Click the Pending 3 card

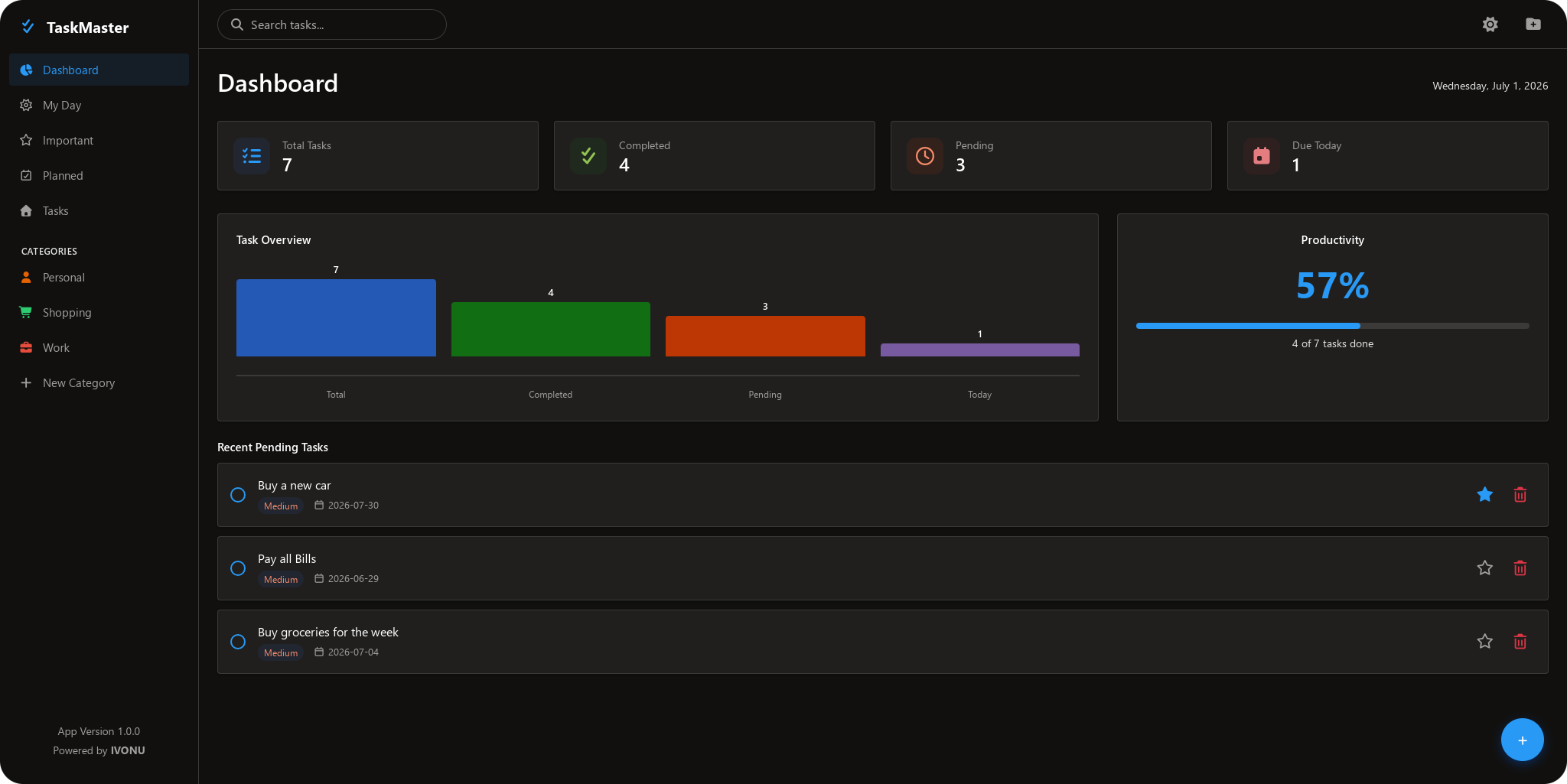coord(1051,155)
